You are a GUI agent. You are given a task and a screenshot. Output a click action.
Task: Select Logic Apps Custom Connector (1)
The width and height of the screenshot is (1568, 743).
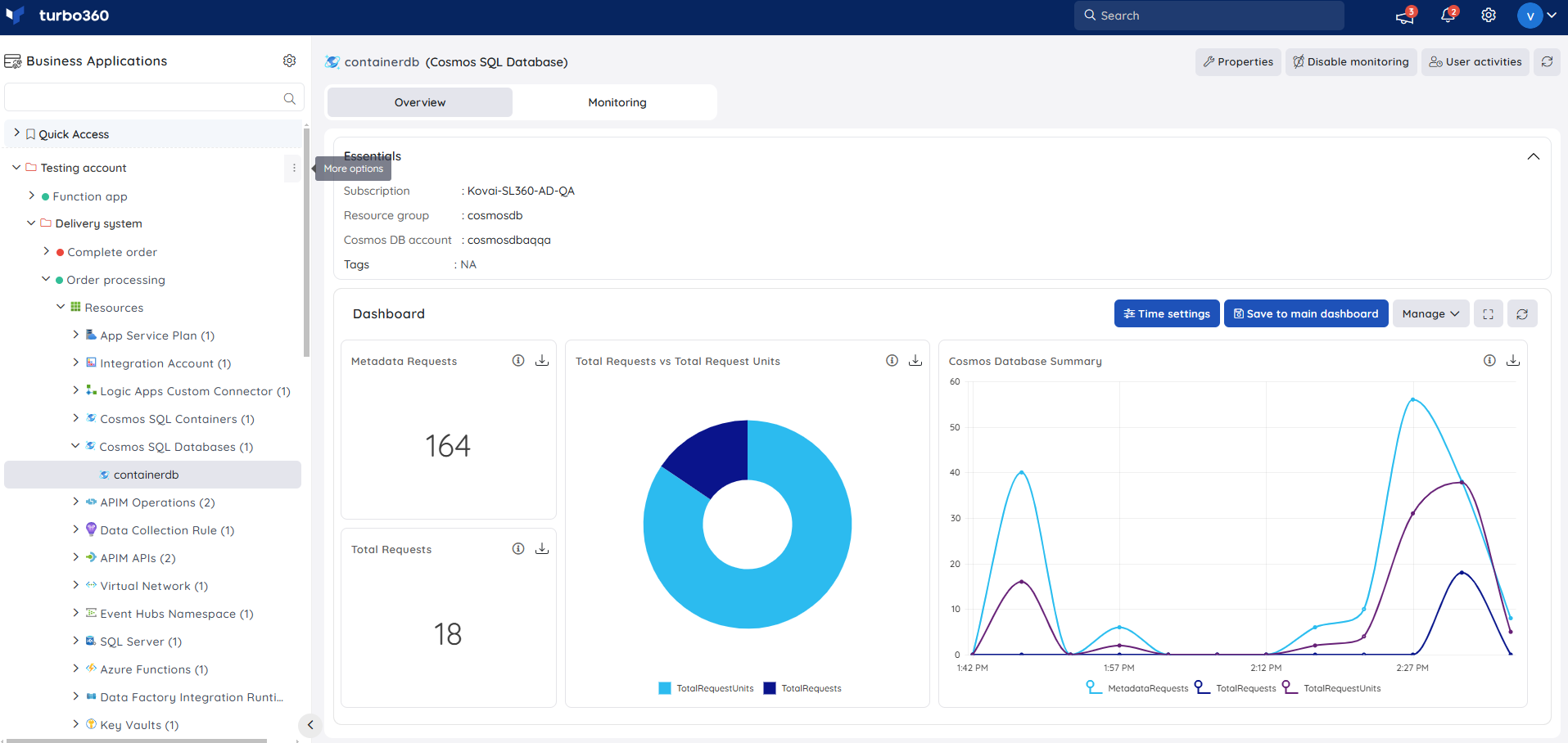[195, 391]
